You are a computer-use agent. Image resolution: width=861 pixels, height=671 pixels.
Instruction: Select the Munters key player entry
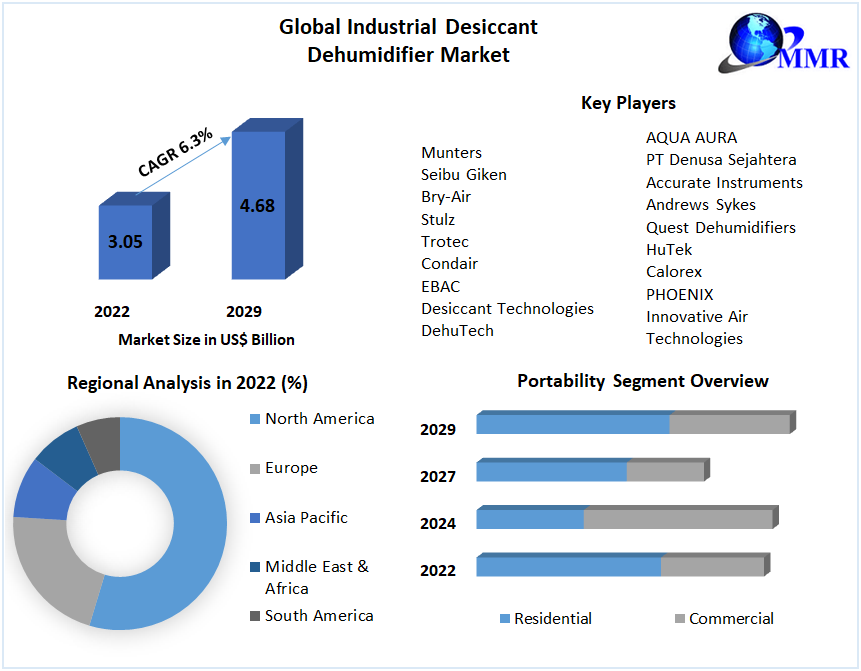click(450, 152)
